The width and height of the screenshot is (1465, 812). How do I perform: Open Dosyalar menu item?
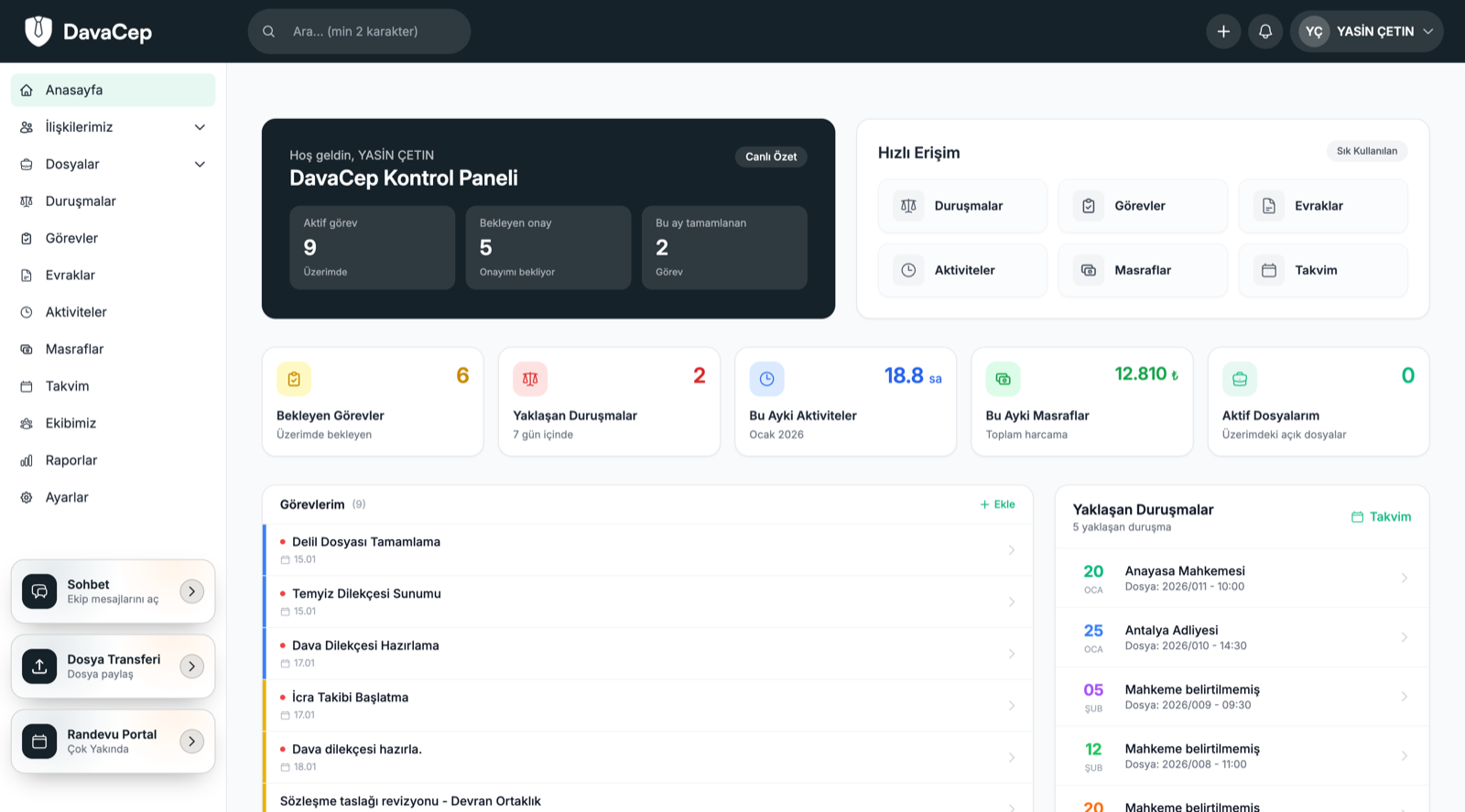click(113, 165)
